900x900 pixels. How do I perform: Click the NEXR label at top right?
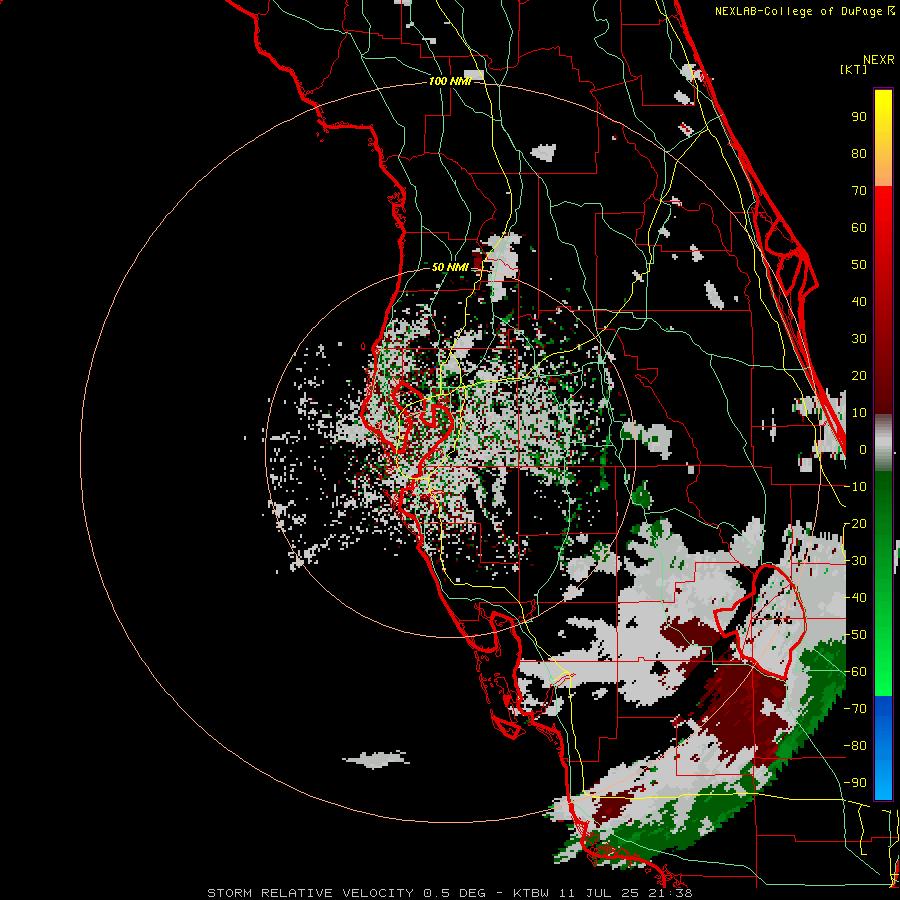(879, 60)
